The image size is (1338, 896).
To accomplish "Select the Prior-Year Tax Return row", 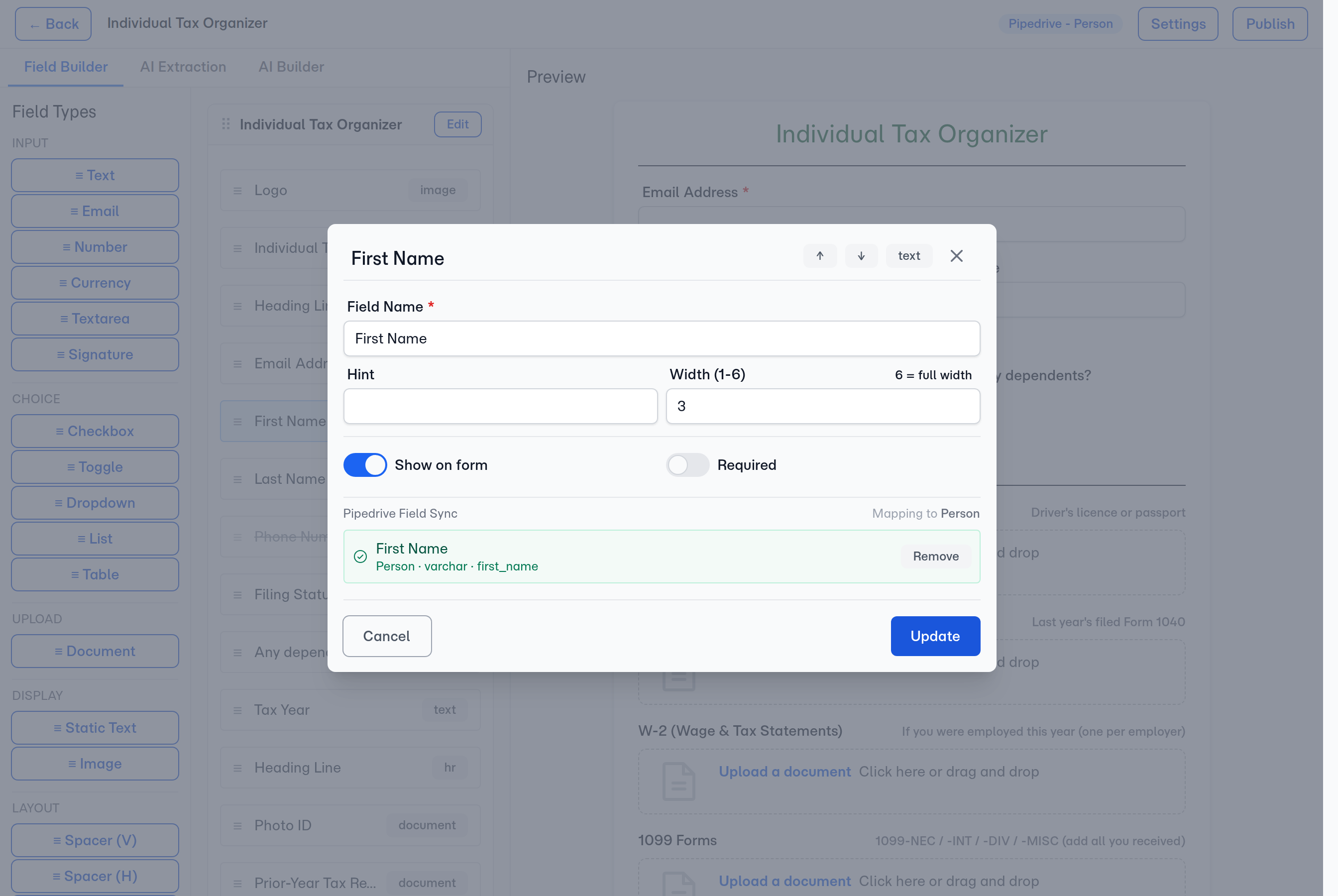I will (x=350, y=880).
